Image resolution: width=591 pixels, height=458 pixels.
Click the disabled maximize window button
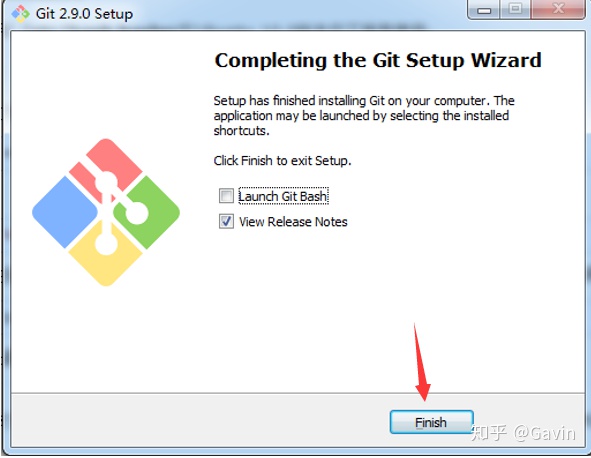click(515, 9)
